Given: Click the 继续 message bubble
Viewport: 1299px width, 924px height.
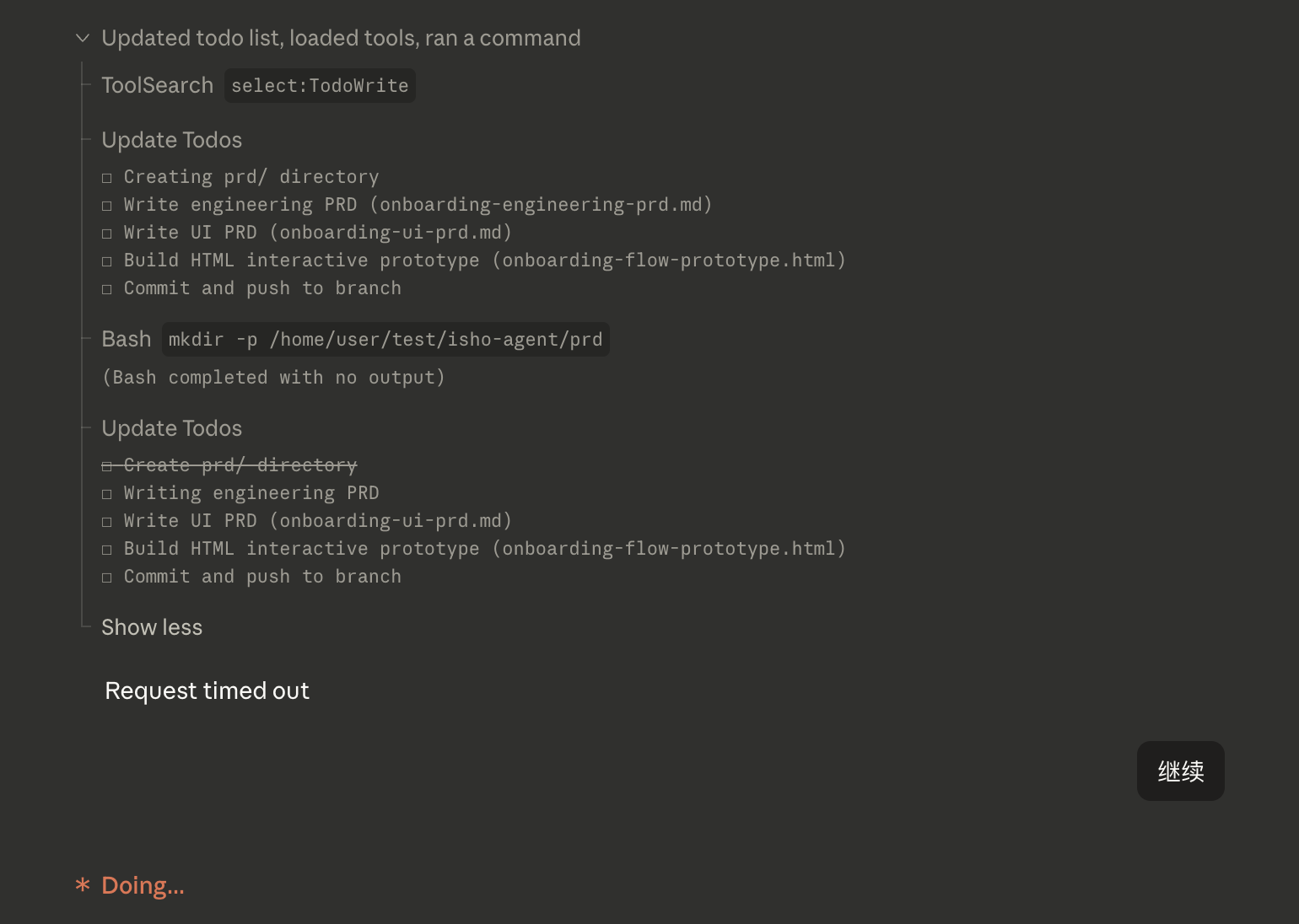Looking at the screenshot, I should [1180, 771].
